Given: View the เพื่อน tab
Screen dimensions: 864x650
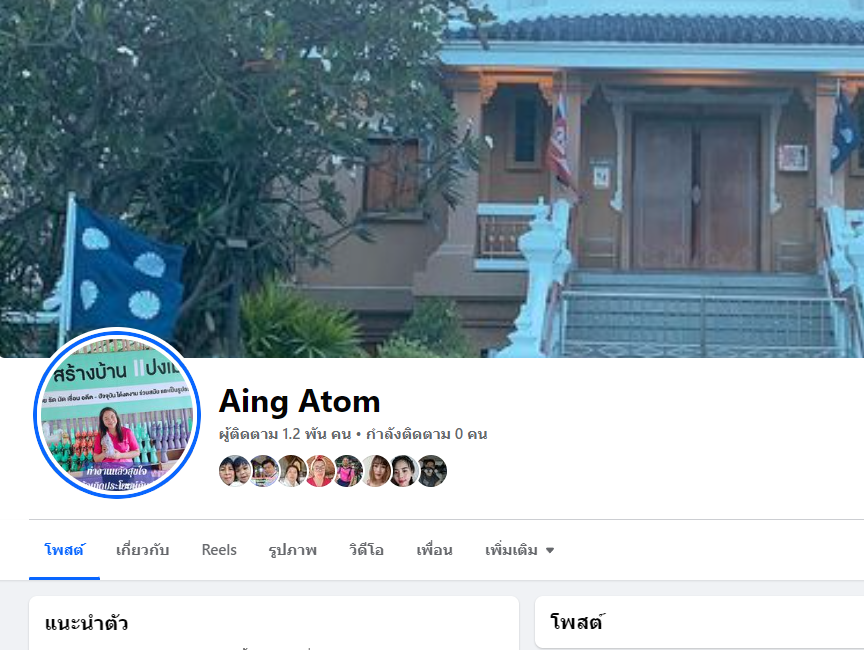Looking at the screenshot, I should click(434, 550).
